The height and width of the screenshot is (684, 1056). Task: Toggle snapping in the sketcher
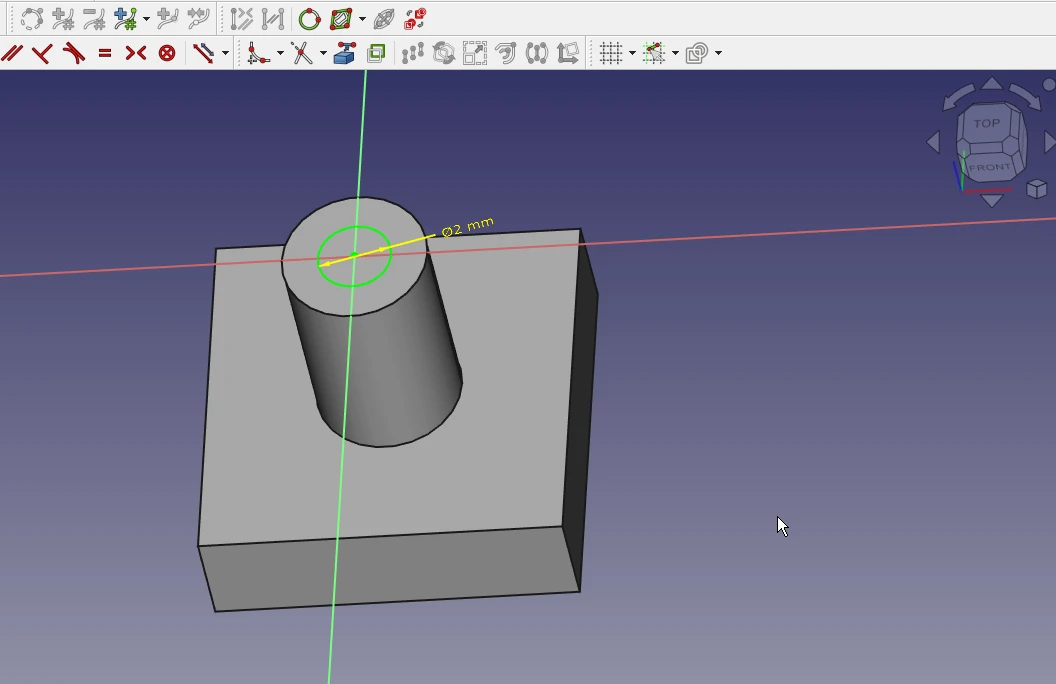click(654, 53)
